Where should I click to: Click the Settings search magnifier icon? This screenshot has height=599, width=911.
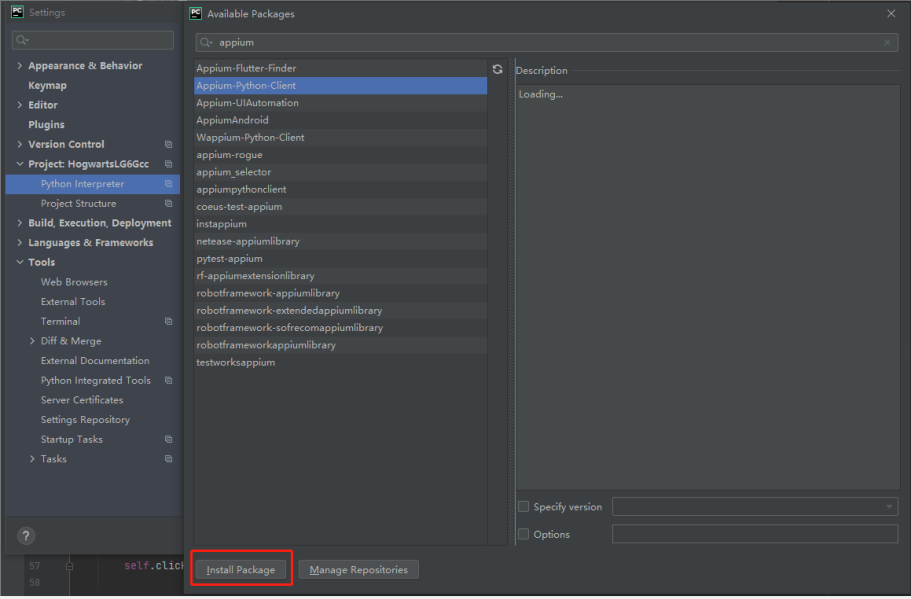(x=22, y=40)
